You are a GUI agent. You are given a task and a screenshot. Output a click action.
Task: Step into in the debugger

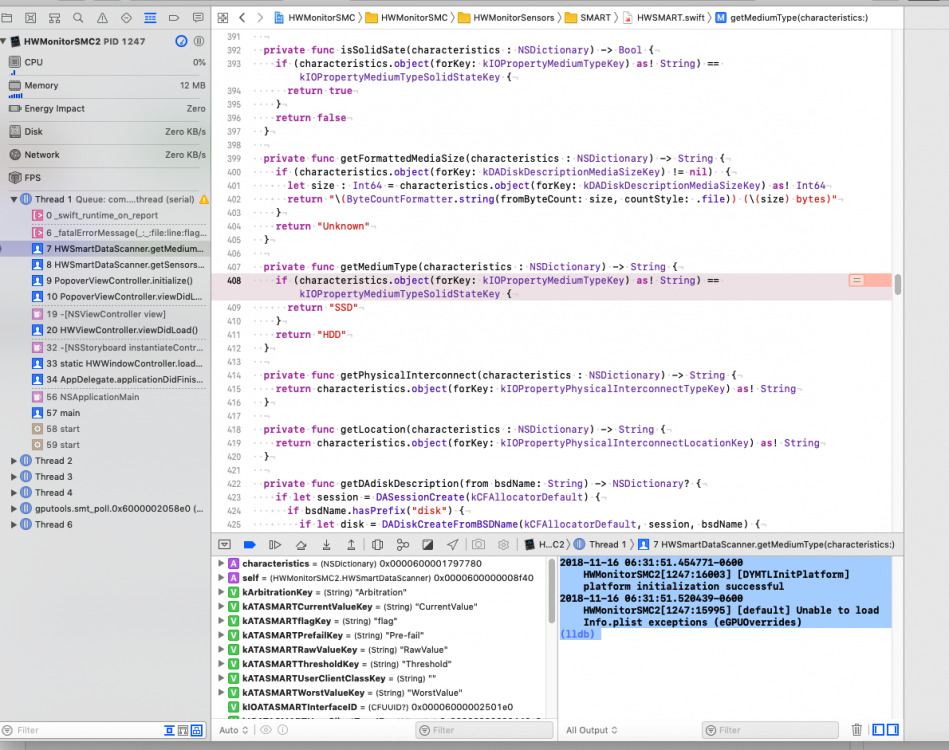(x=326, y=544)
